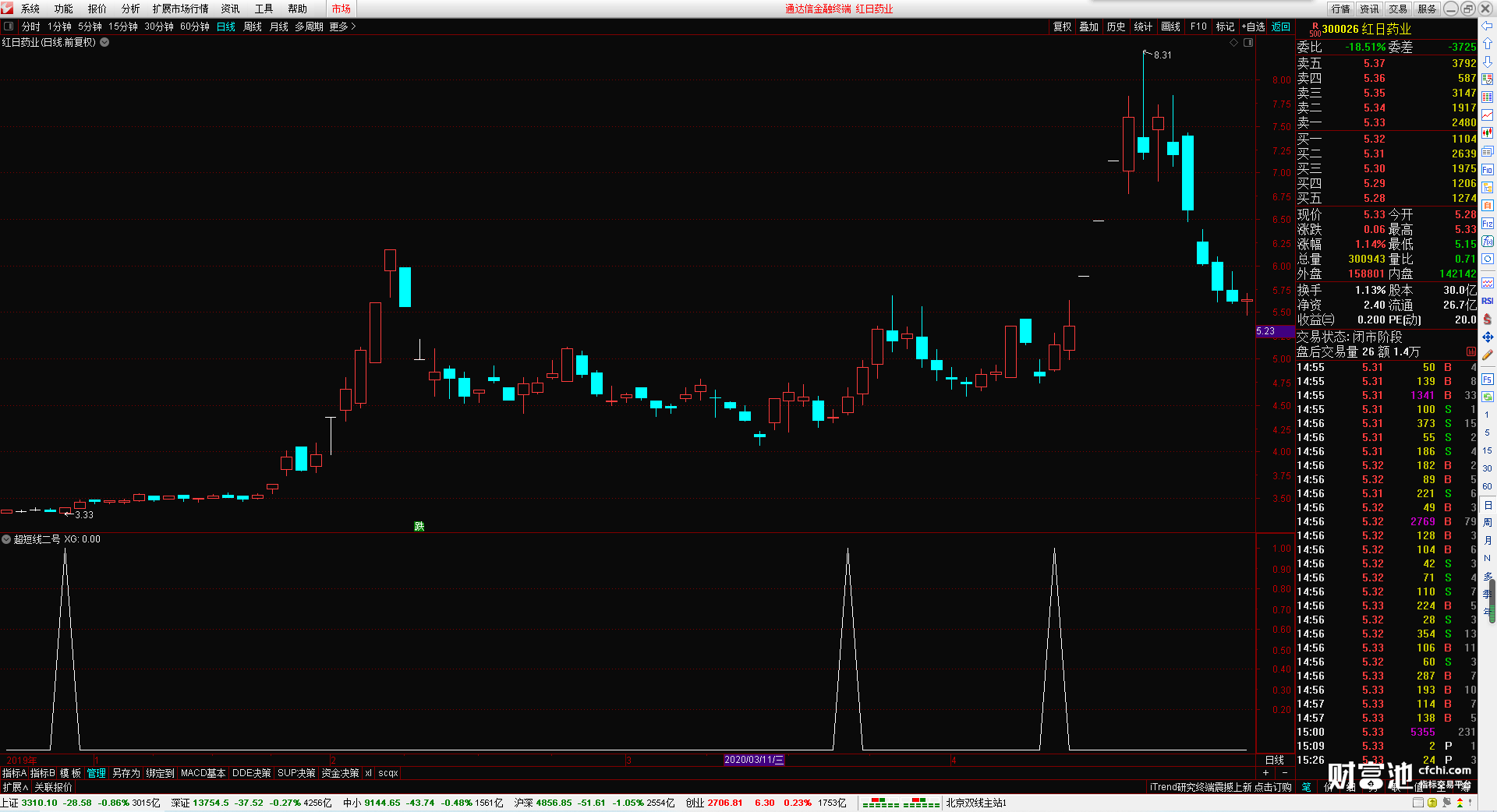Toggle the side panel icon atop the chart

tap(1248, 43)
